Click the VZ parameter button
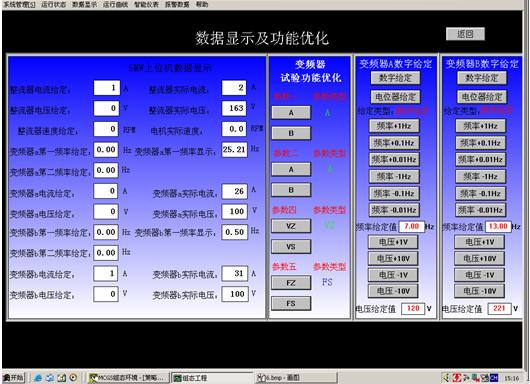Viewport: 530px width, 384px height. (291, 226)
